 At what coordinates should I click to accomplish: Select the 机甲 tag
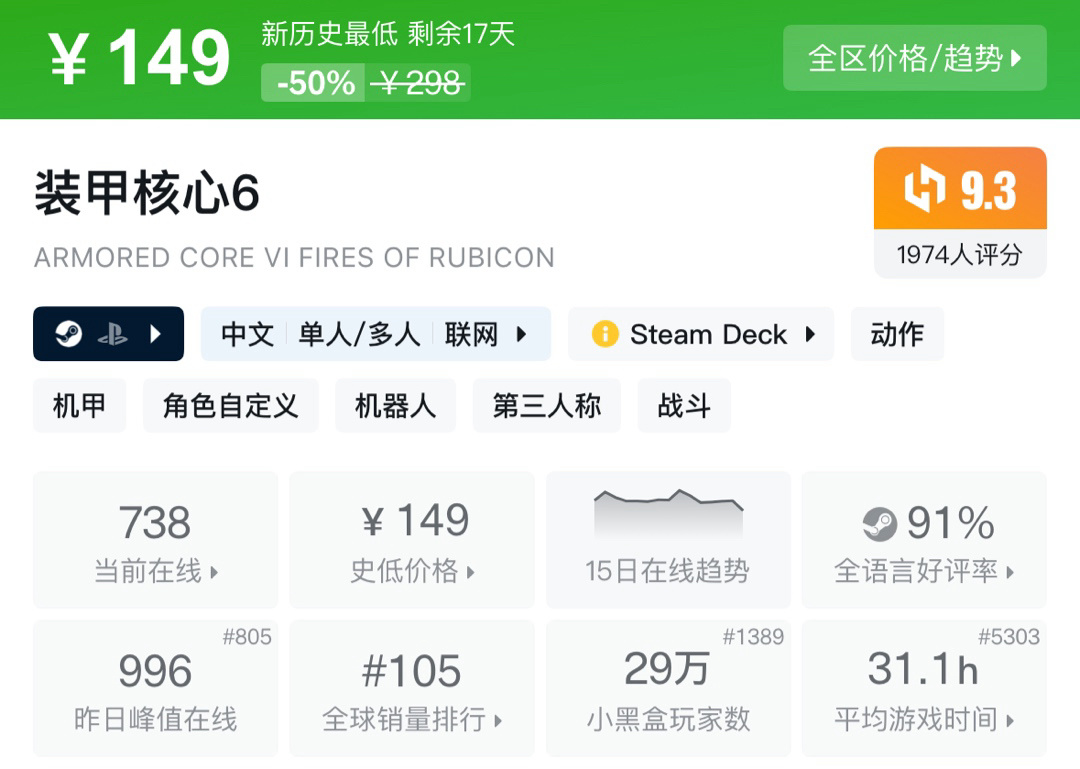79,406
